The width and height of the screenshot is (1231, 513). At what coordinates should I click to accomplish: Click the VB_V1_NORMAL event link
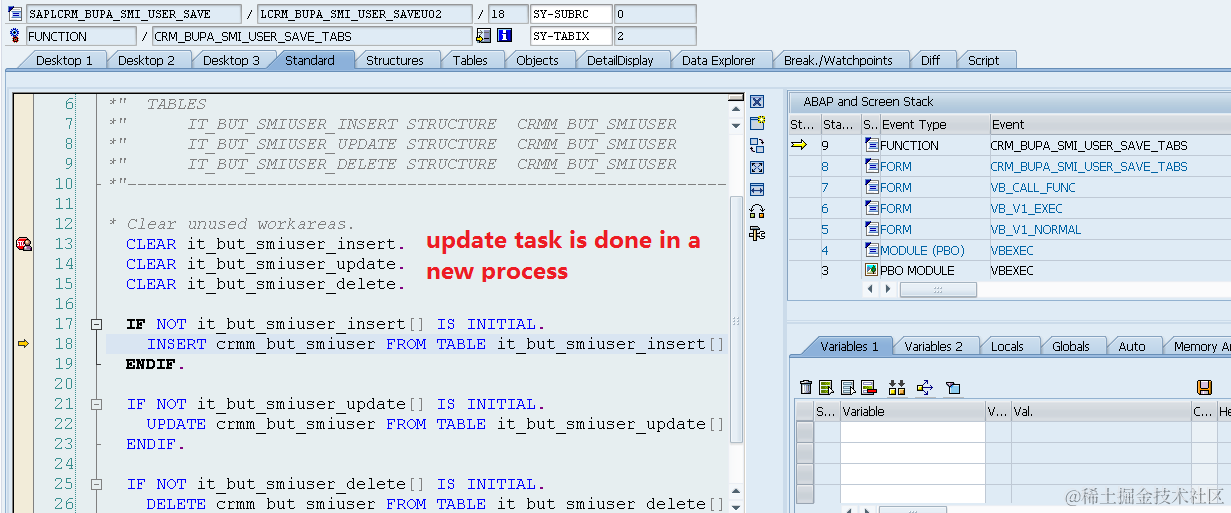click(1034, 230)
